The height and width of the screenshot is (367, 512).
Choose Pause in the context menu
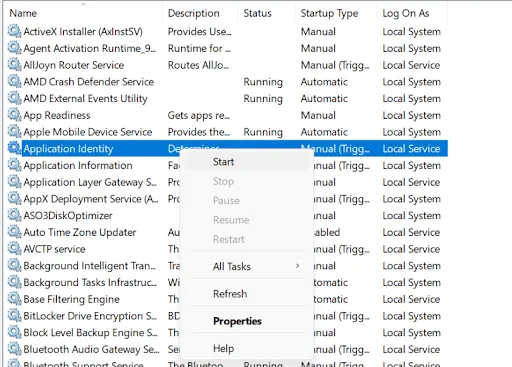[x=246, y=201]
